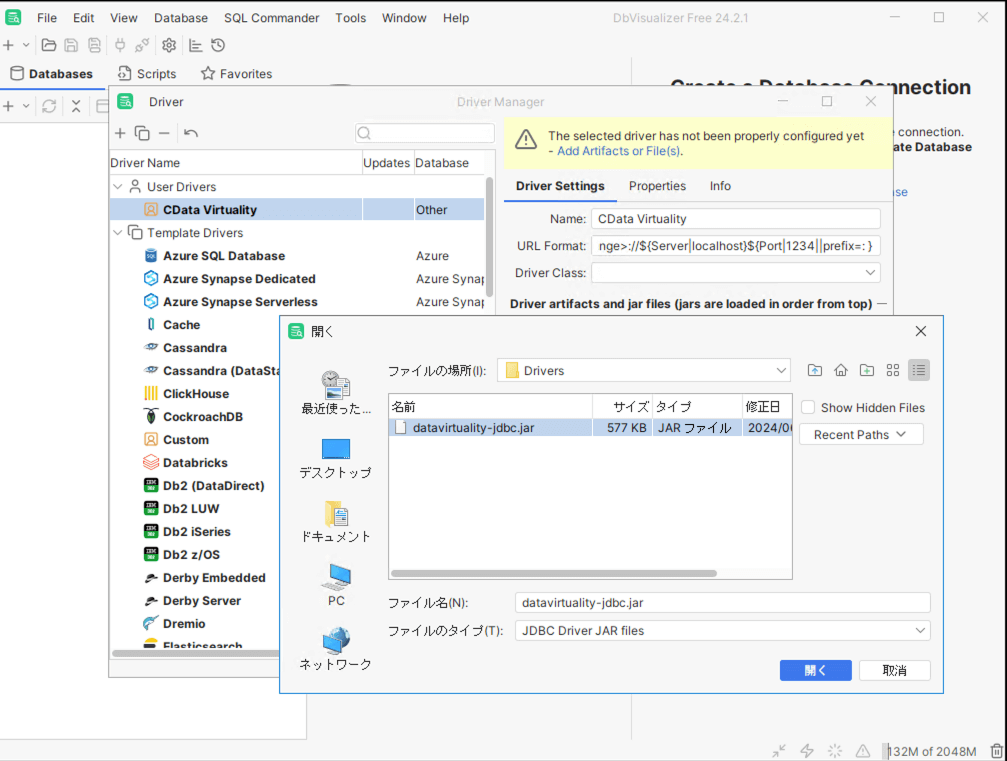1007x761 pixels.
Task: Remove driver with minus icon
Action: 164,133
